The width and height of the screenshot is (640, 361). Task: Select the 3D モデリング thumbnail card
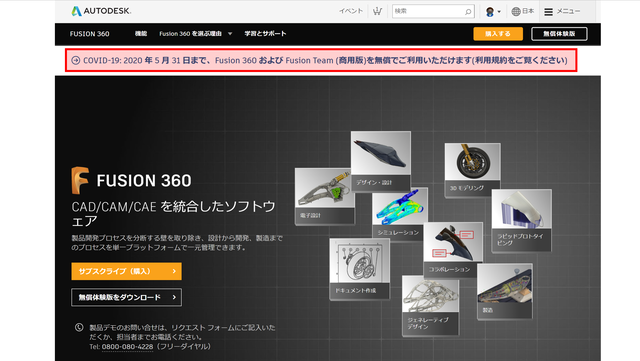473,169
